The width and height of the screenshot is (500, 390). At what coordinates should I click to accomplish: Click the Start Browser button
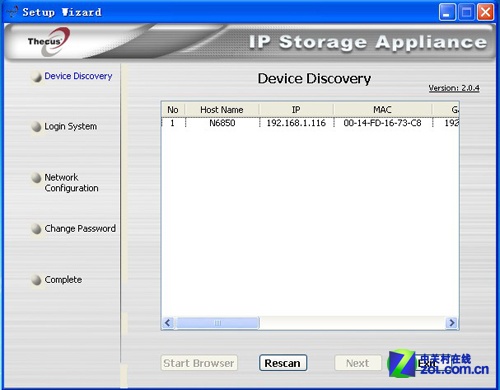point(199,363)
